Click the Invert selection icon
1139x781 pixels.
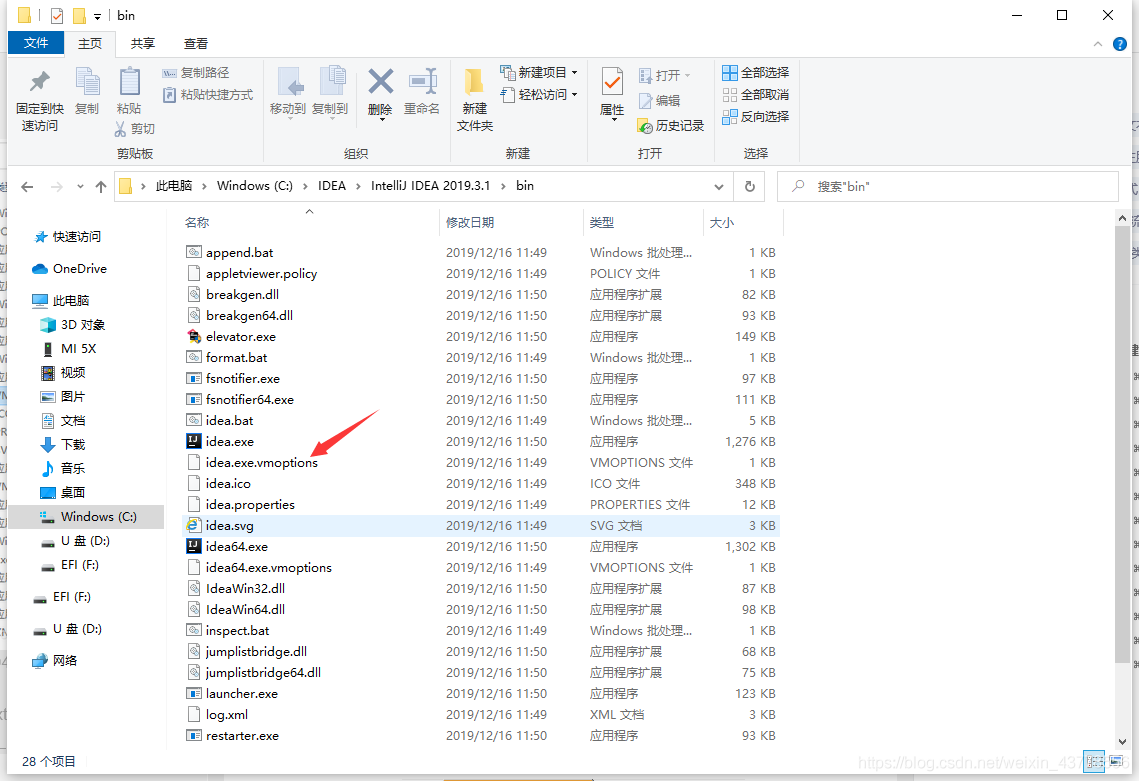tap(729, 116)
